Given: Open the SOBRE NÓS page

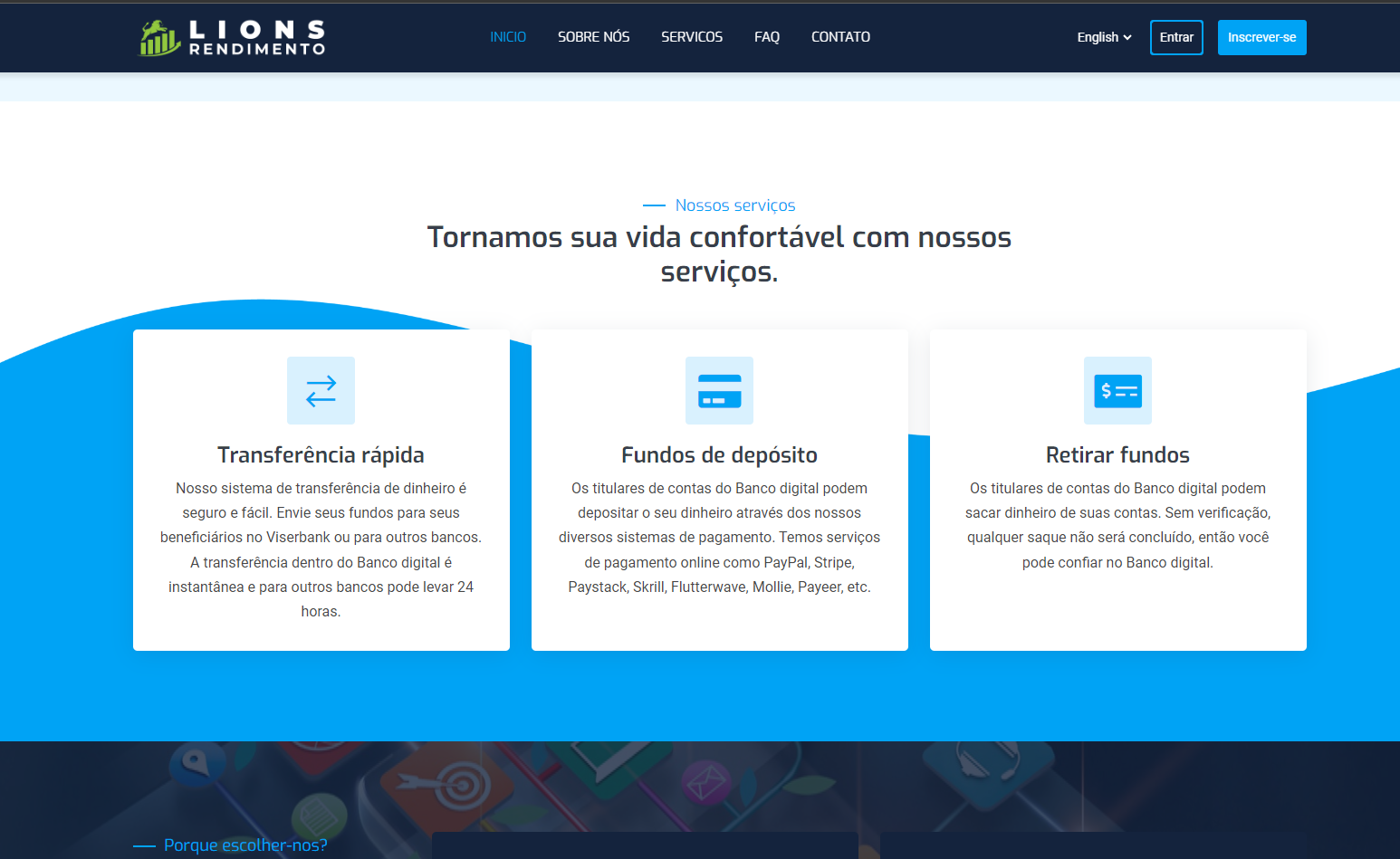Looking at the screenshot, I should pos(593,37).
